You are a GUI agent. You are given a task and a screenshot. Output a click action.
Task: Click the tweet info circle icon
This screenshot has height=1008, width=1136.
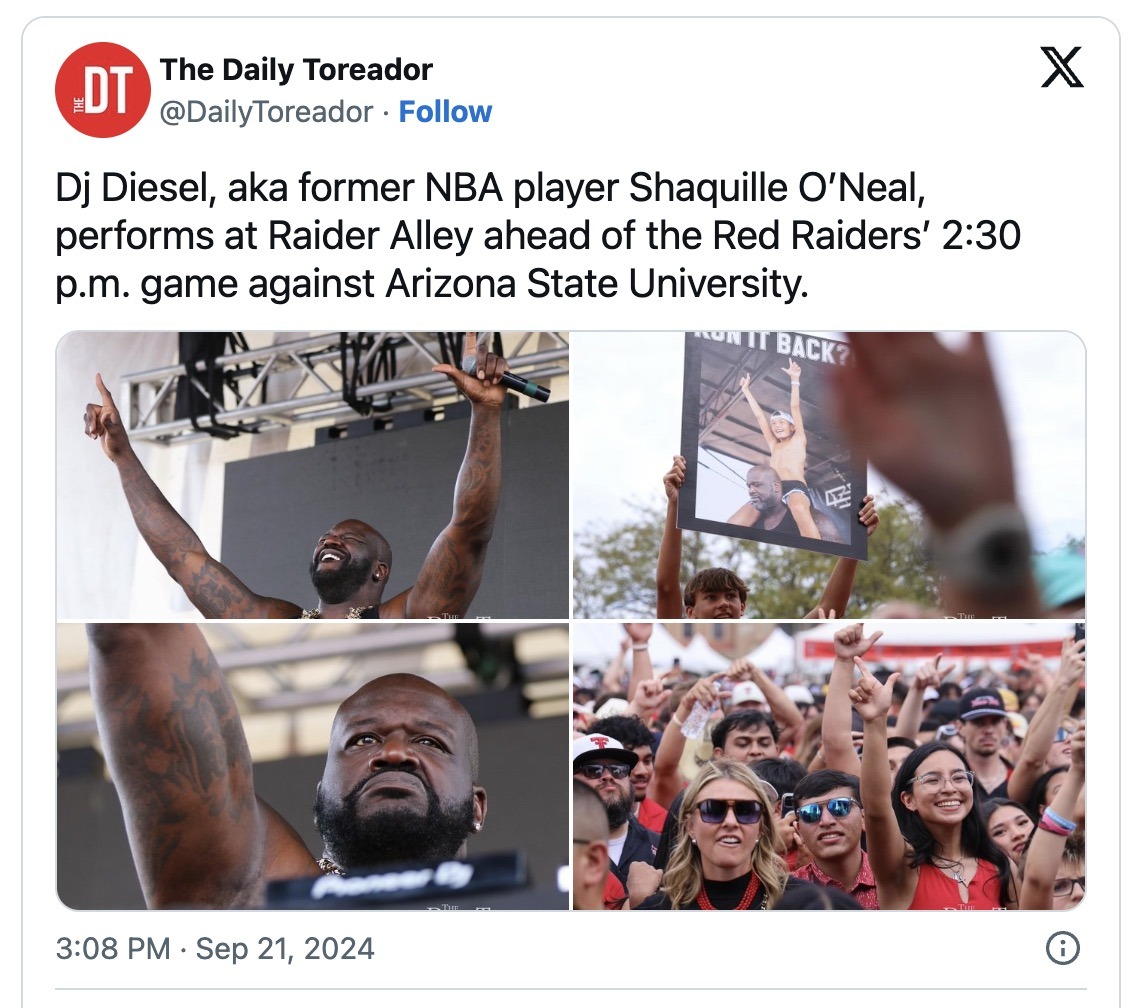[1062, 948]
